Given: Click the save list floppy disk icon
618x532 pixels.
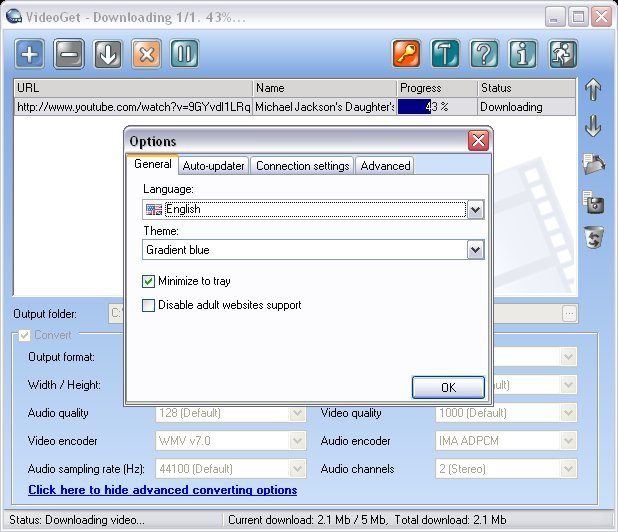Looking at the screenshot, I should [x=593, y=202].
